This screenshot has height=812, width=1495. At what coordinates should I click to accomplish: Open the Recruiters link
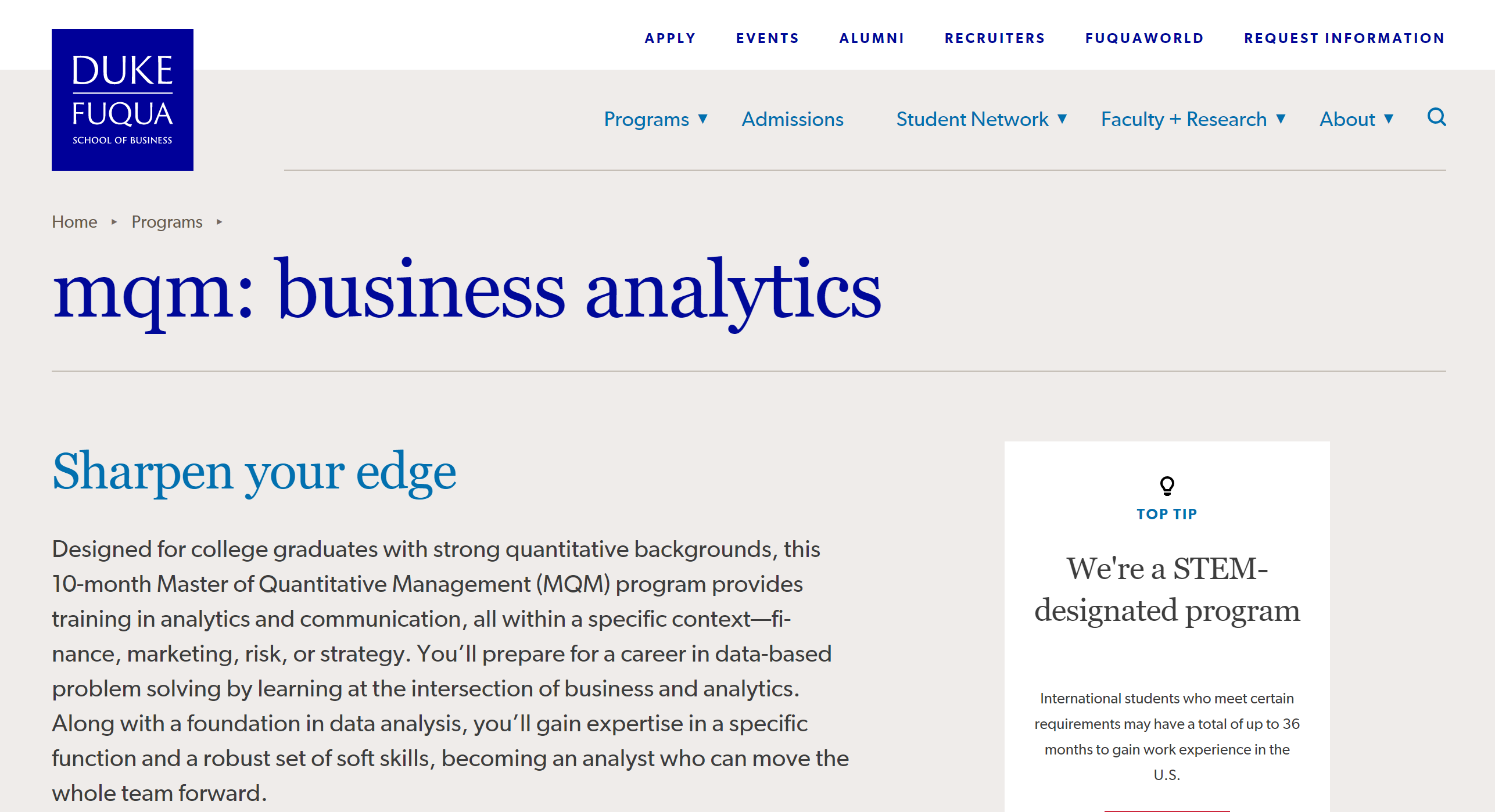pos(995,38)
